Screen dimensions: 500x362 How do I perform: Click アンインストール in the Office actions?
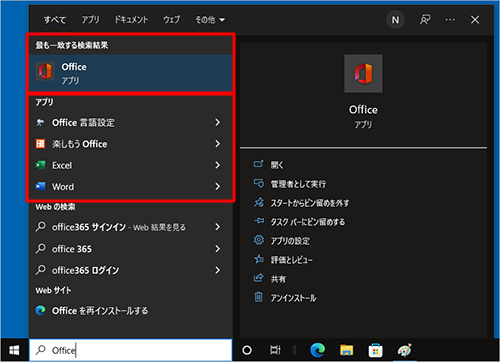coord(293,298)
